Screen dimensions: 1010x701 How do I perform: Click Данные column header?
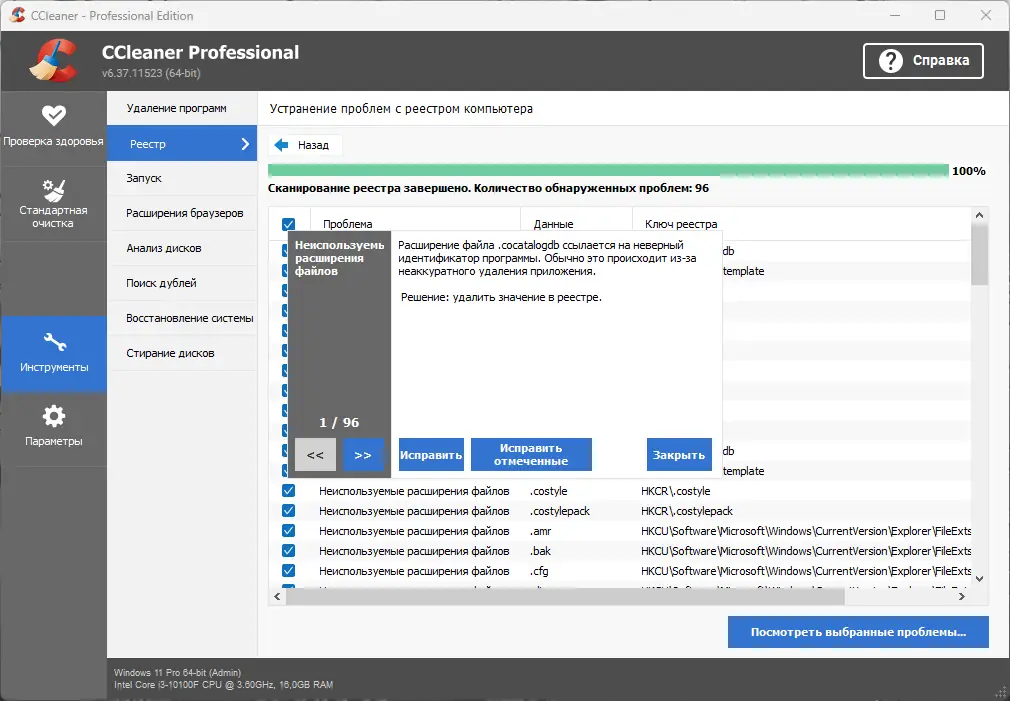[x=576, y=224]
